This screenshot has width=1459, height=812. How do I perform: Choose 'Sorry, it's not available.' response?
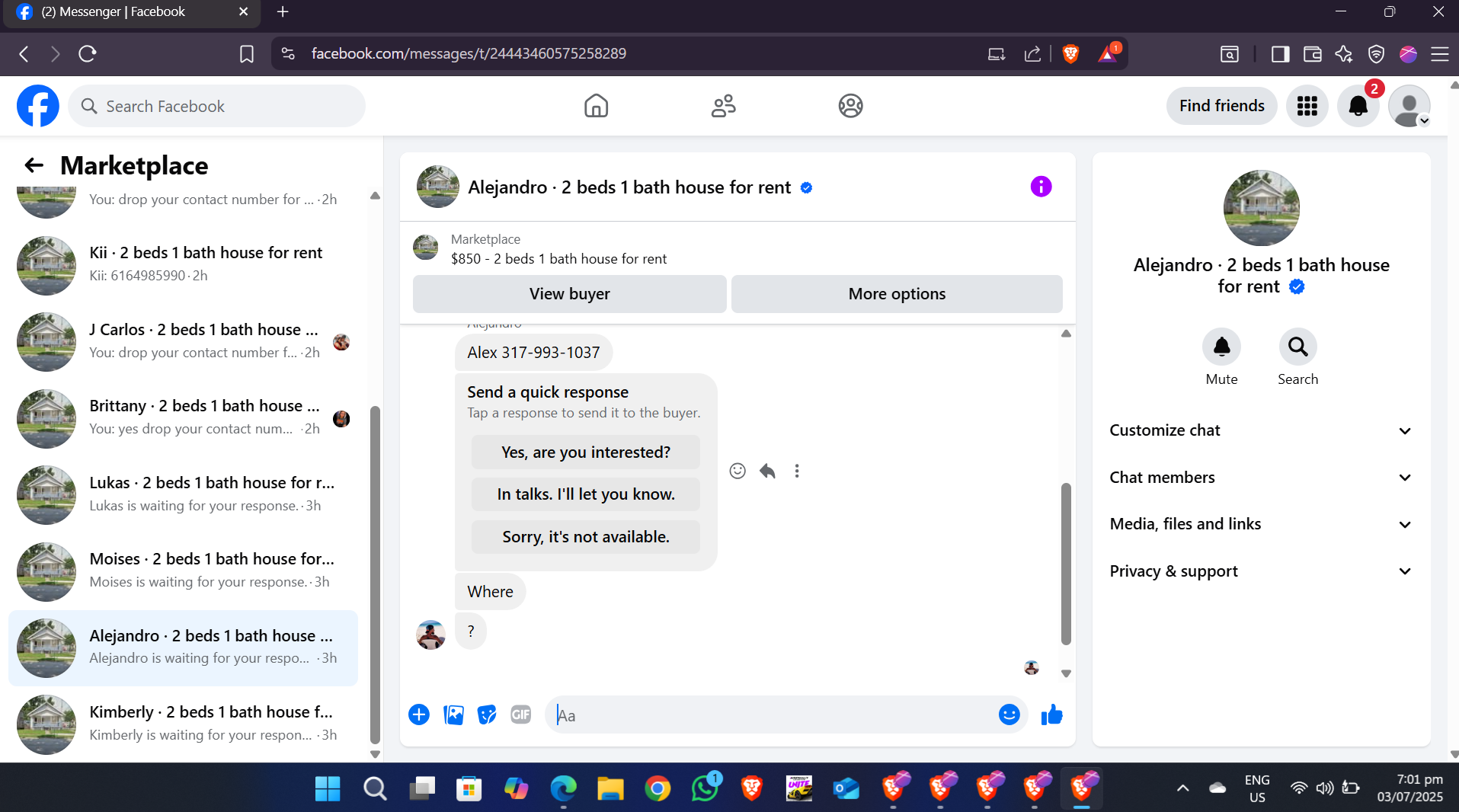coord(585,537)
